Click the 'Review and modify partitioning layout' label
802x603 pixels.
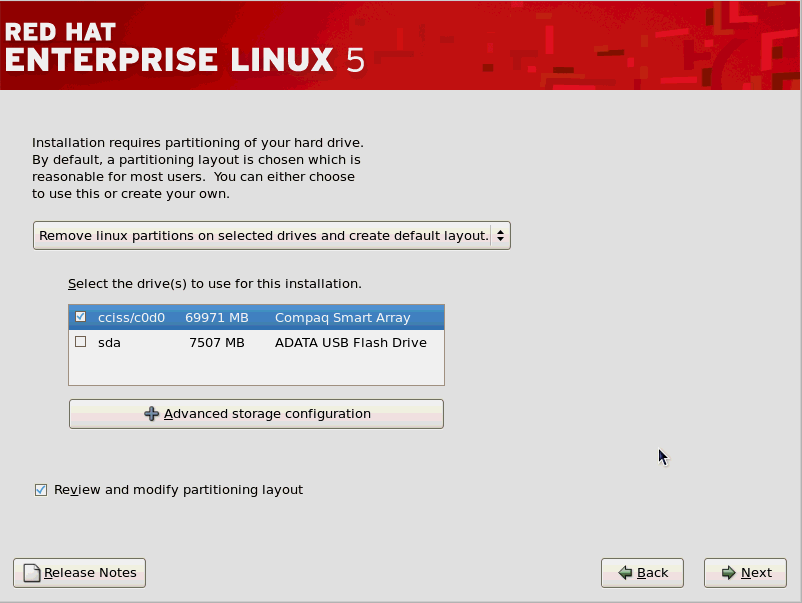tap(179, 490)
